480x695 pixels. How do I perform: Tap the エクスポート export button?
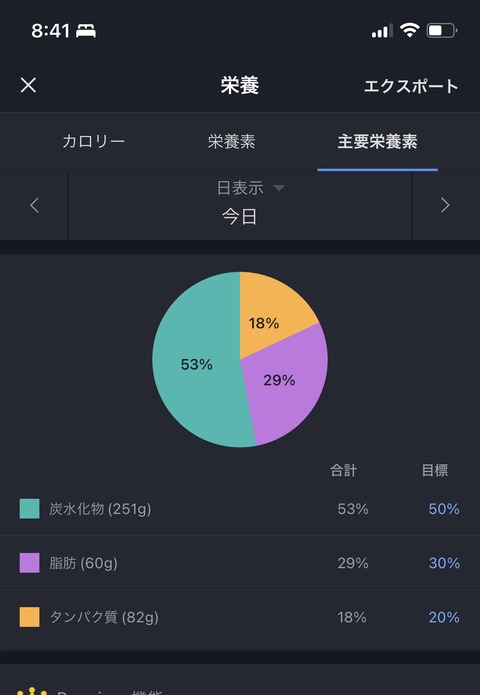411,86
